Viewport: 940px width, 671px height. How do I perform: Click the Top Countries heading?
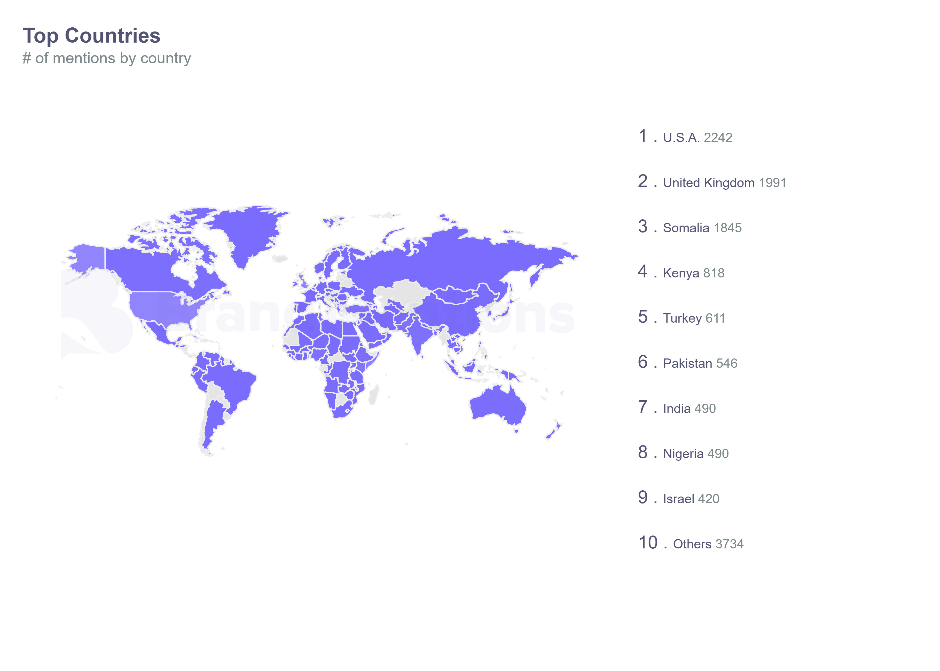point(91,36)
